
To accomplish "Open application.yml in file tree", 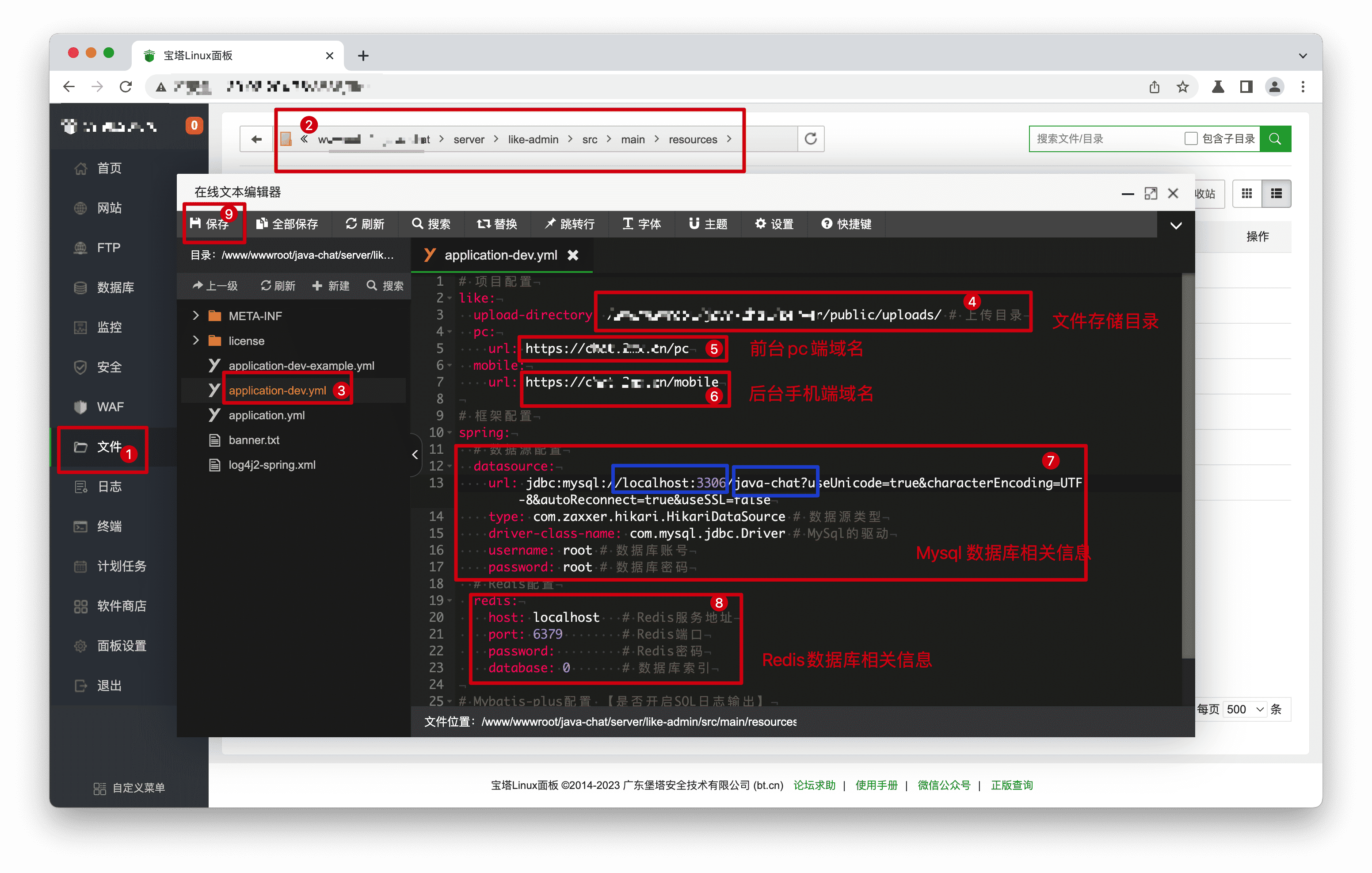I will click(266, 415).
